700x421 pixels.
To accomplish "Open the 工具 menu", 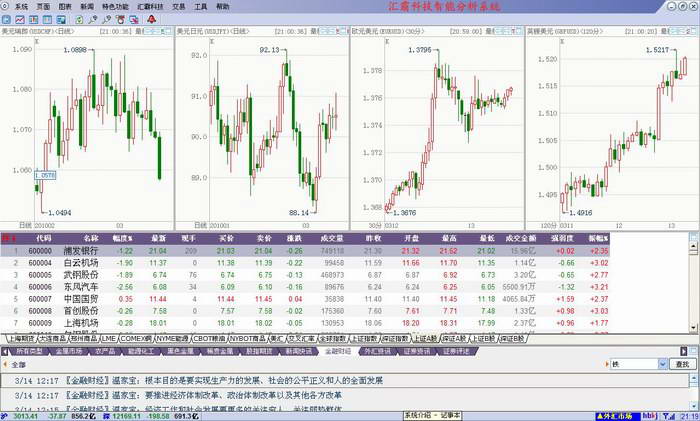I will click(x=201, y=7).
